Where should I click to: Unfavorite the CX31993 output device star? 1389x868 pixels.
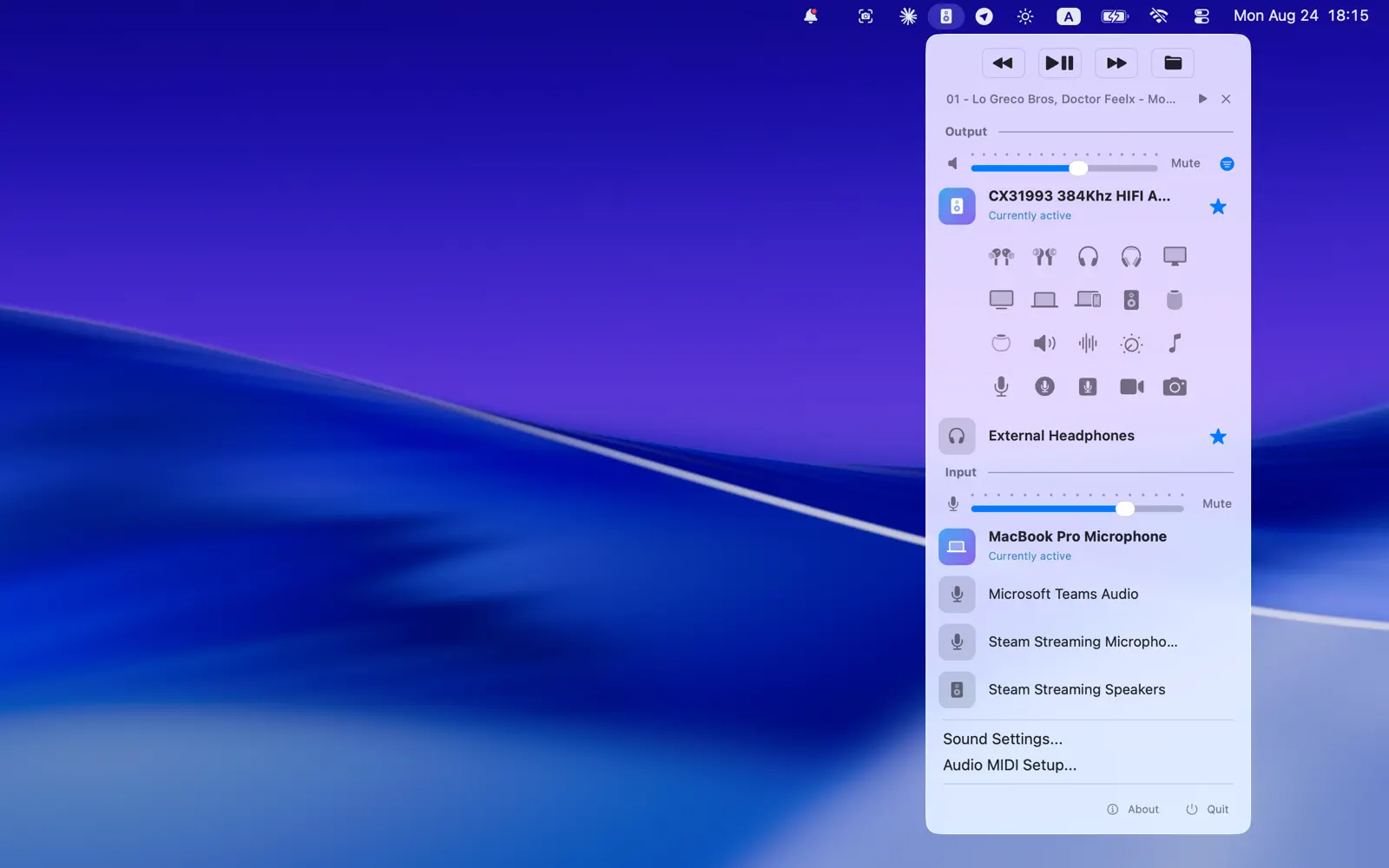[1218, 207]
